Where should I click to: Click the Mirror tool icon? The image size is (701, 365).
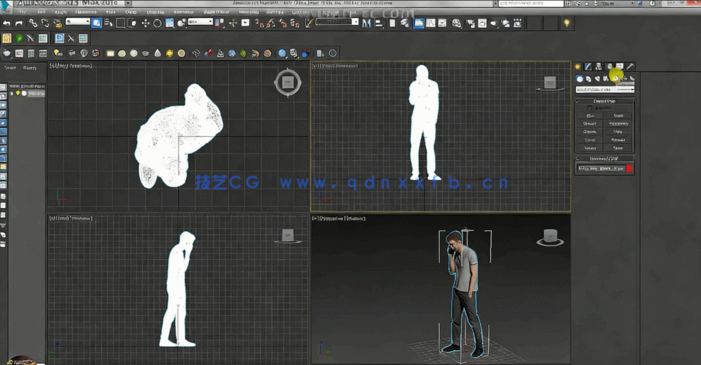[x=367, y=23]
